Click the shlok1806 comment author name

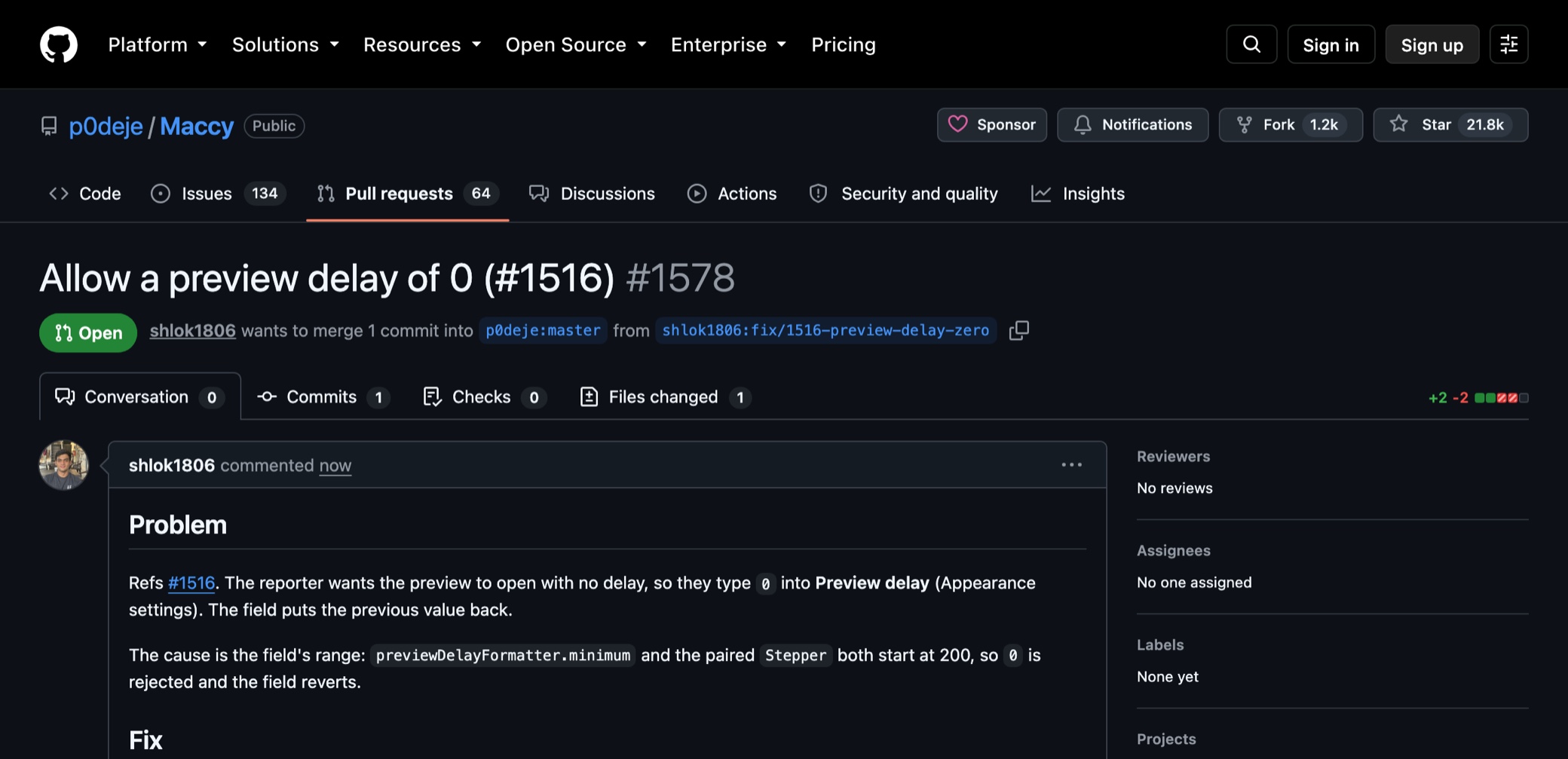172,465
